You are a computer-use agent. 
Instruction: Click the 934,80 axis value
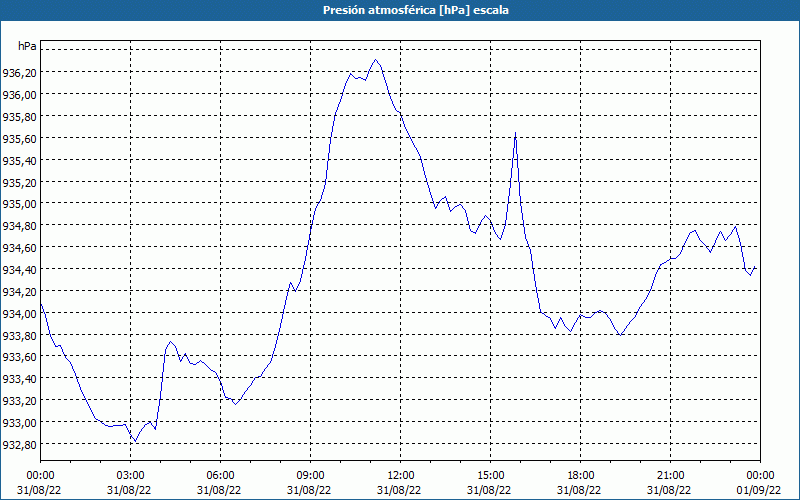[x=19, y=227]
